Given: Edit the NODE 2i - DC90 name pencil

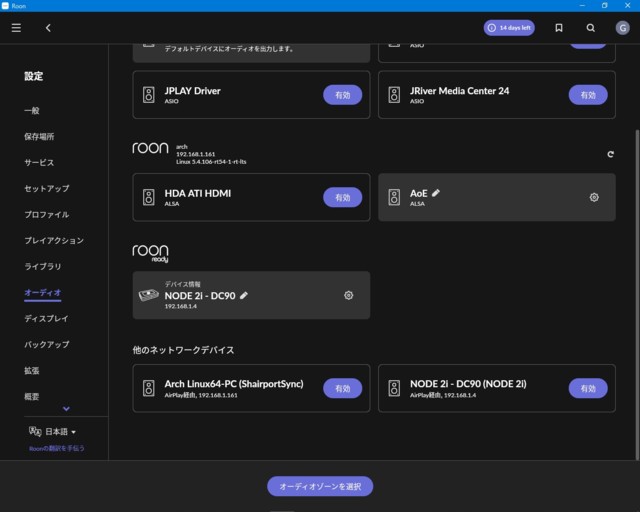Looking at the screenshot, I should (244, 295).
